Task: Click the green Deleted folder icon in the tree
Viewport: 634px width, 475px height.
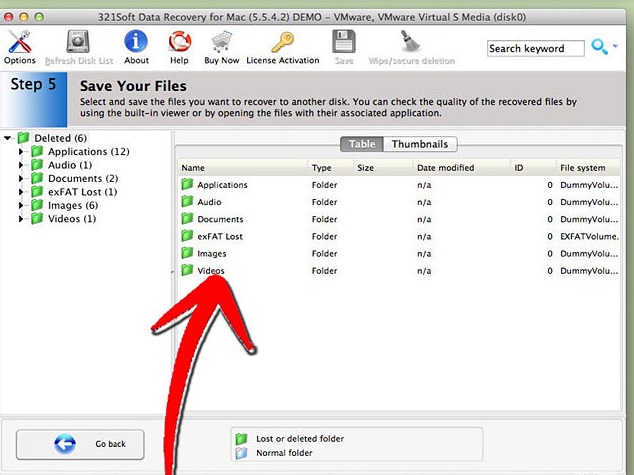Action: pos(23,138)
